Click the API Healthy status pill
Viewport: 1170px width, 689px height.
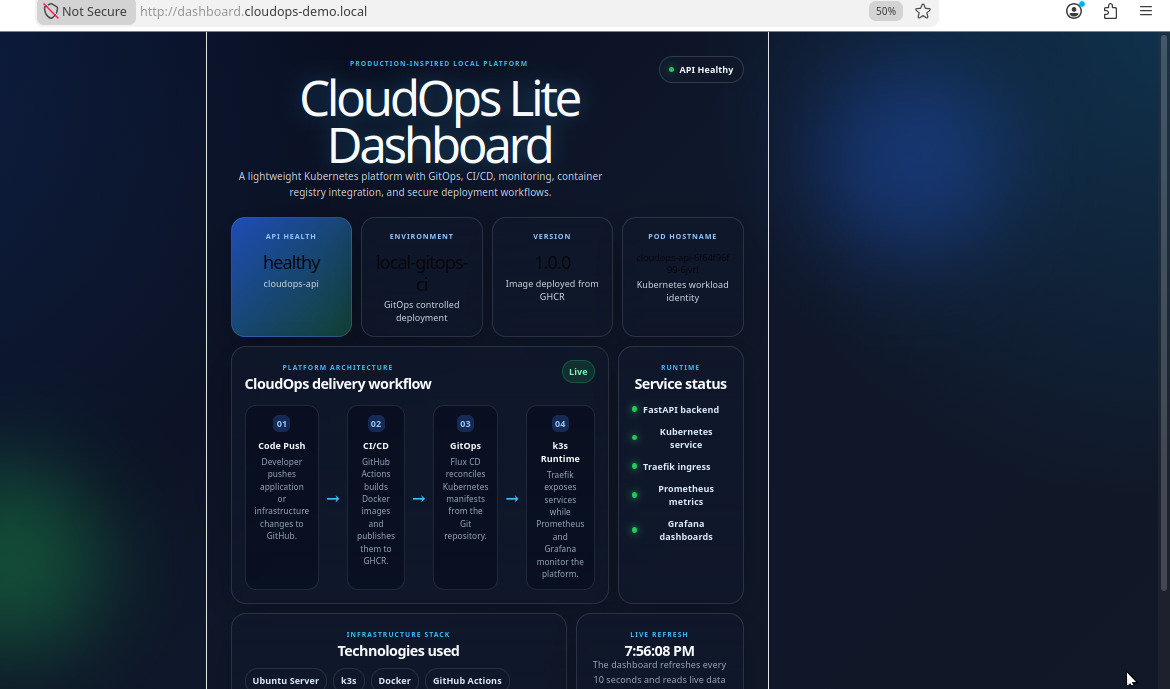pyautogui.click(x=701, y=69)
